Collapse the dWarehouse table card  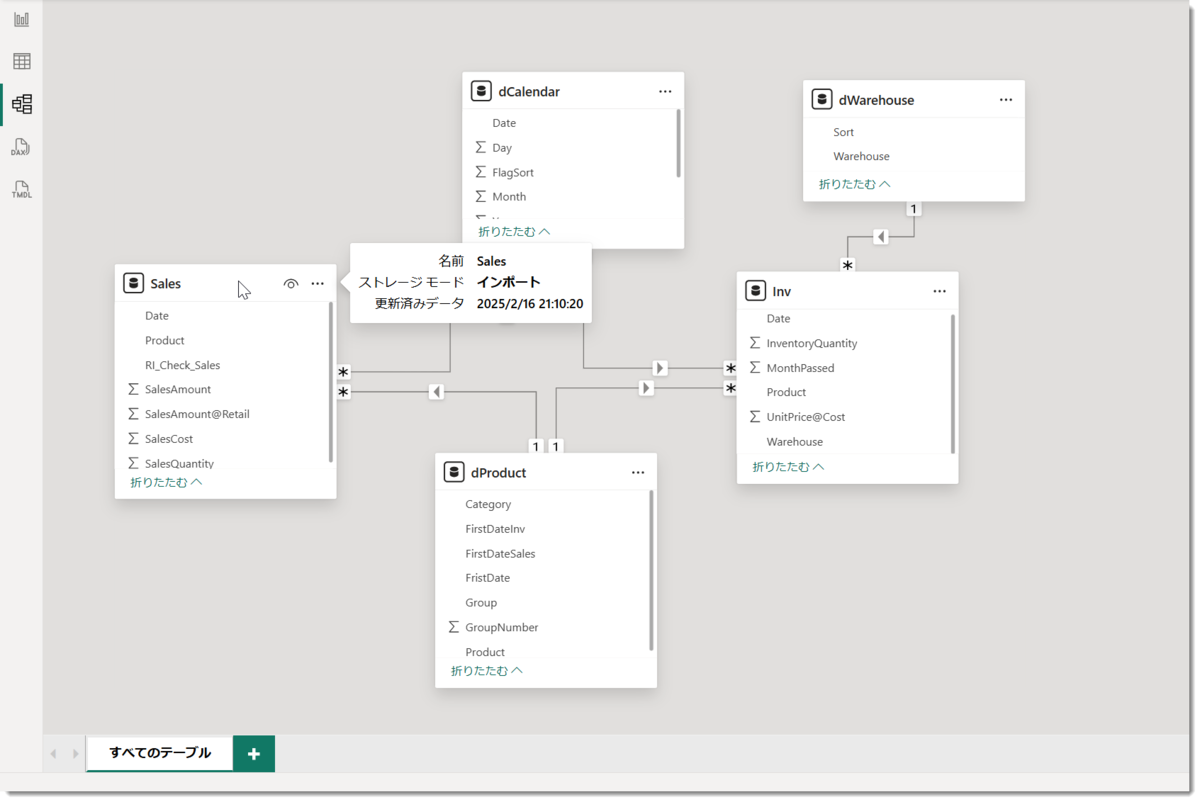[x=855, y=184]
